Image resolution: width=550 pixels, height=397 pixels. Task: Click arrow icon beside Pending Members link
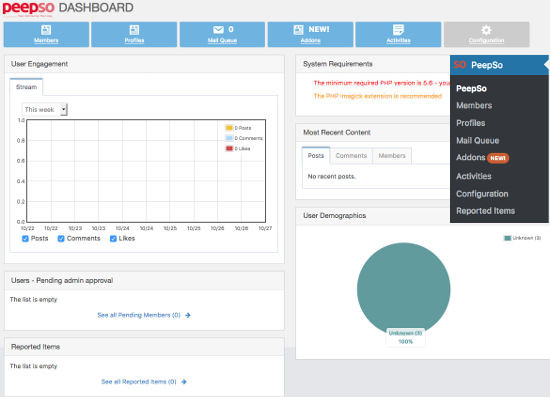point(188,315)
